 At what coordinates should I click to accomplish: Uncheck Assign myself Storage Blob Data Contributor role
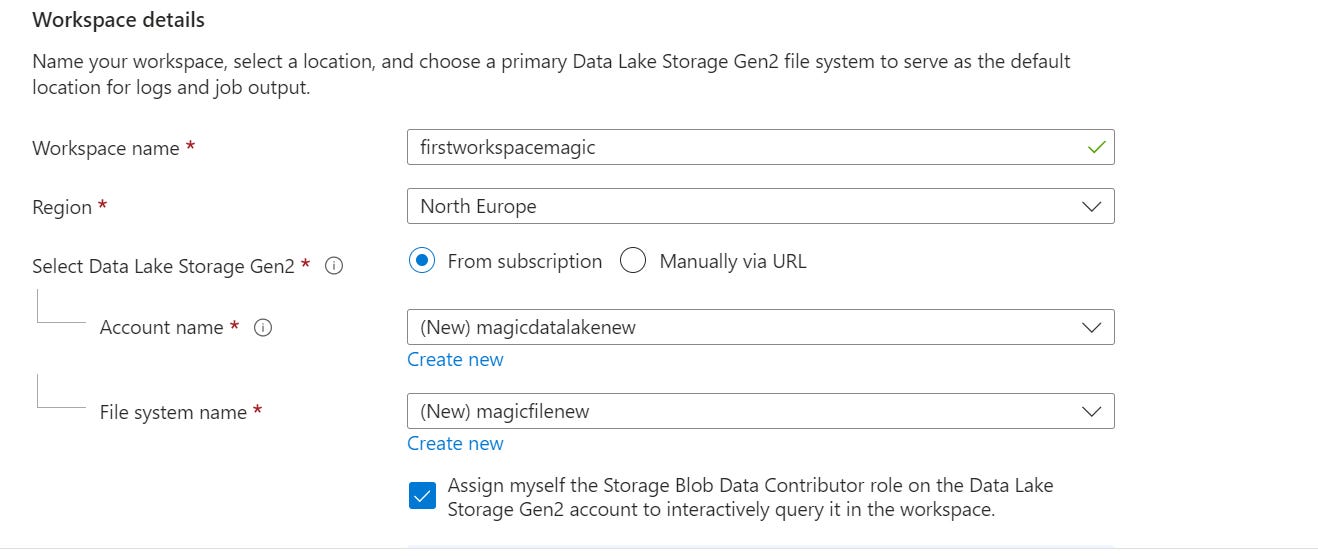point(422,496)
